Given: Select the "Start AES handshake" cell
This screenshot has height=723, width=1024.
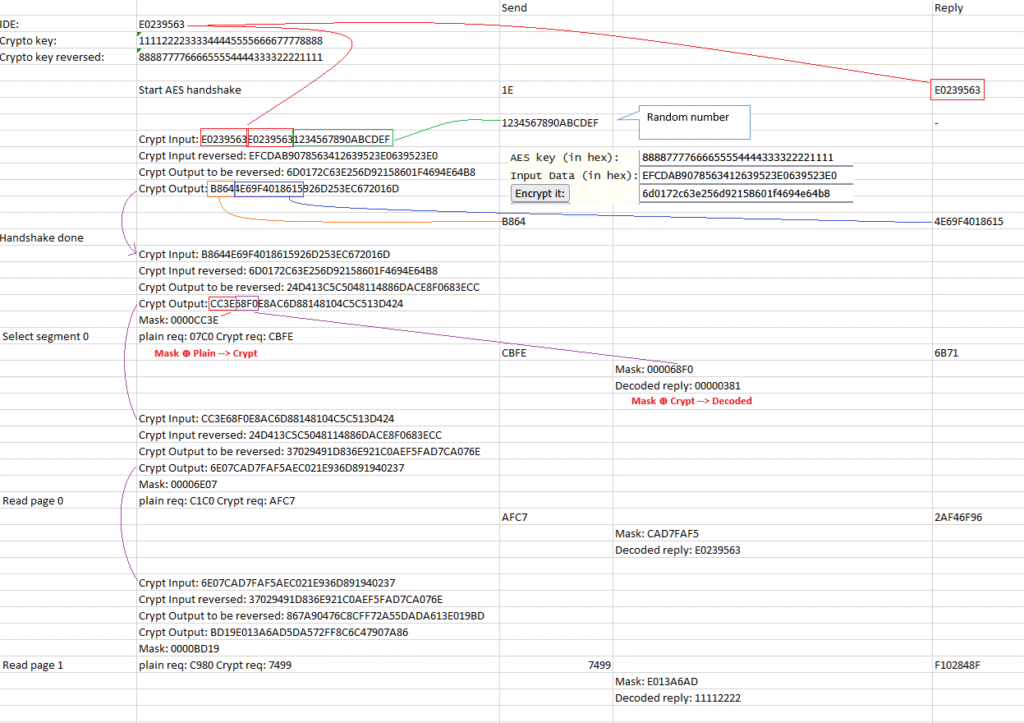Looking at the screenshot, I should pos(189,89).
